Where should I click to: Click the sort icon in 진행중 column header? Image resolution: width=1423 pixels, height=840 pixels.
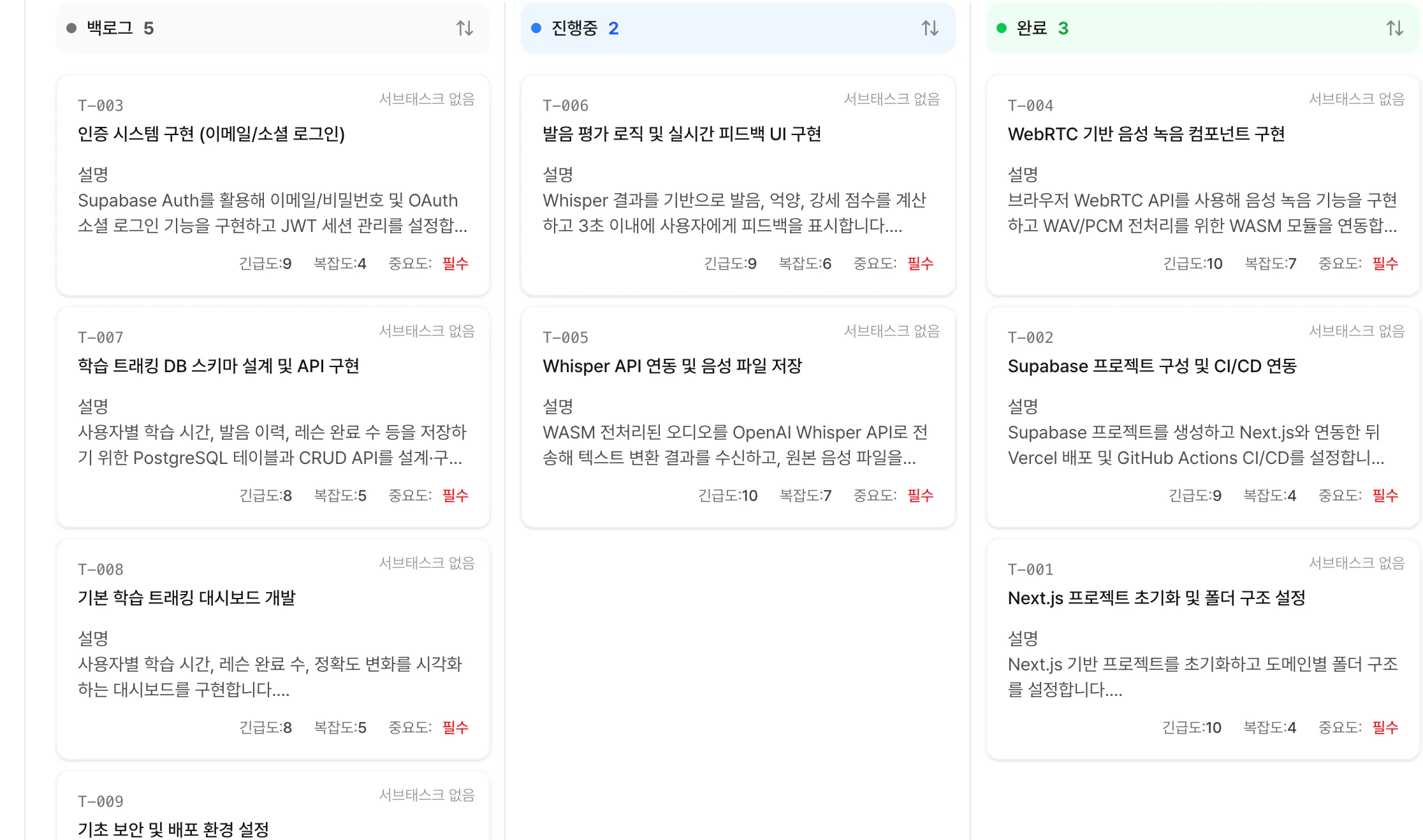coord(930,28)
